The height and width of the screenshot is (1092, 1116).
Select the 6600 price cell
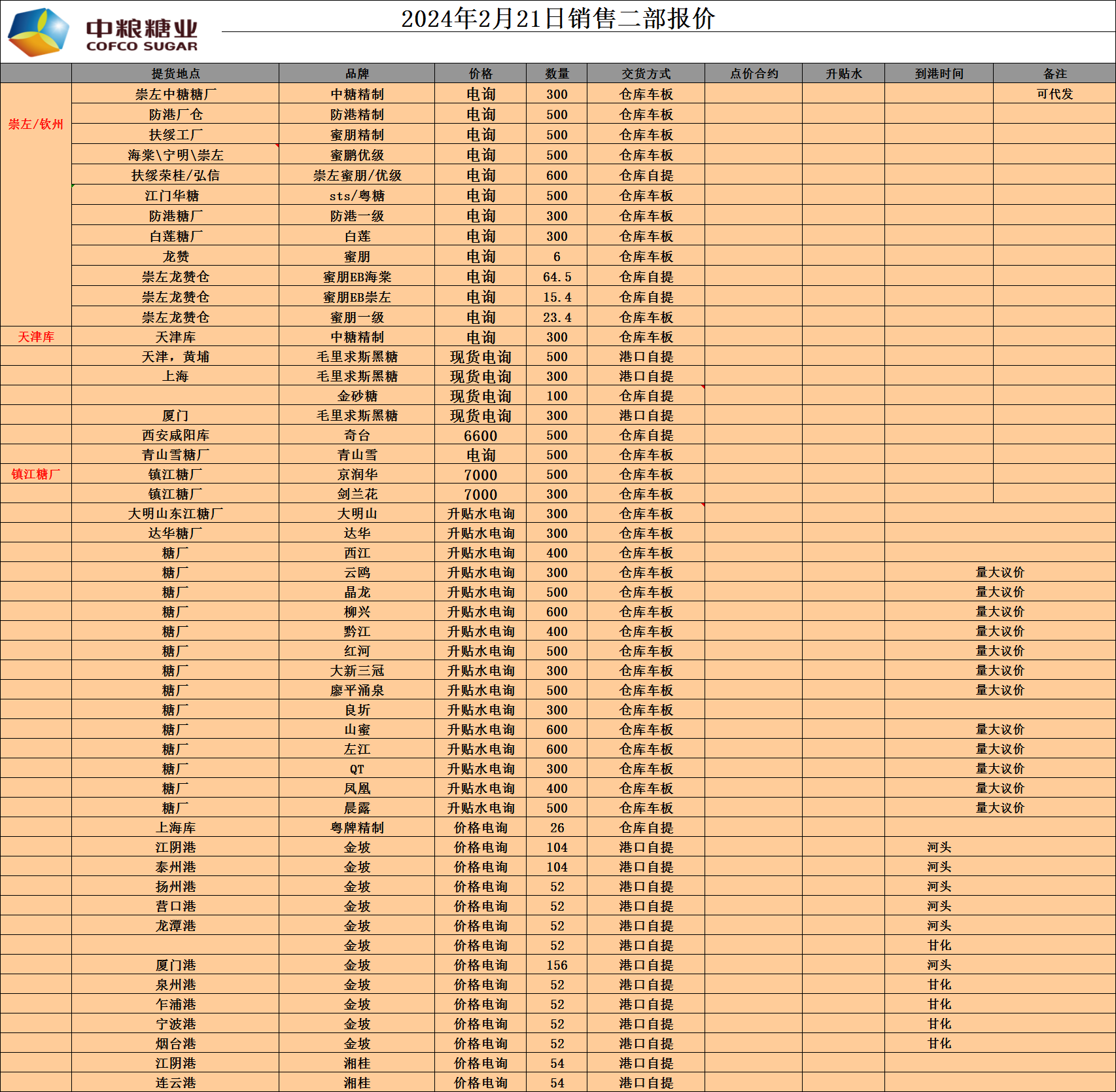pos(480,436)
